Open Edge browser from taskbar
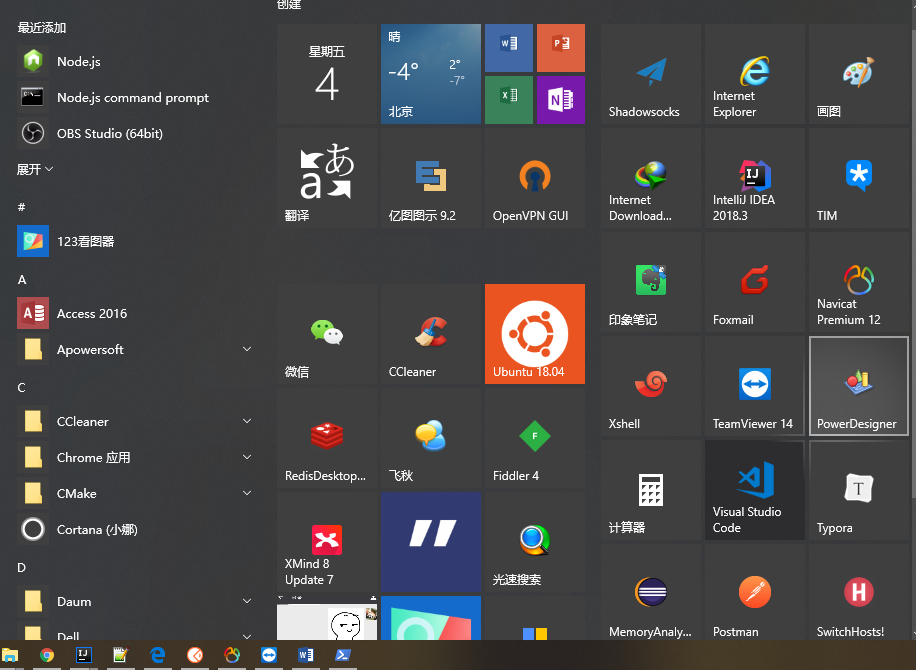This screenshot has height=670, width=916. (x=158, y=655)
